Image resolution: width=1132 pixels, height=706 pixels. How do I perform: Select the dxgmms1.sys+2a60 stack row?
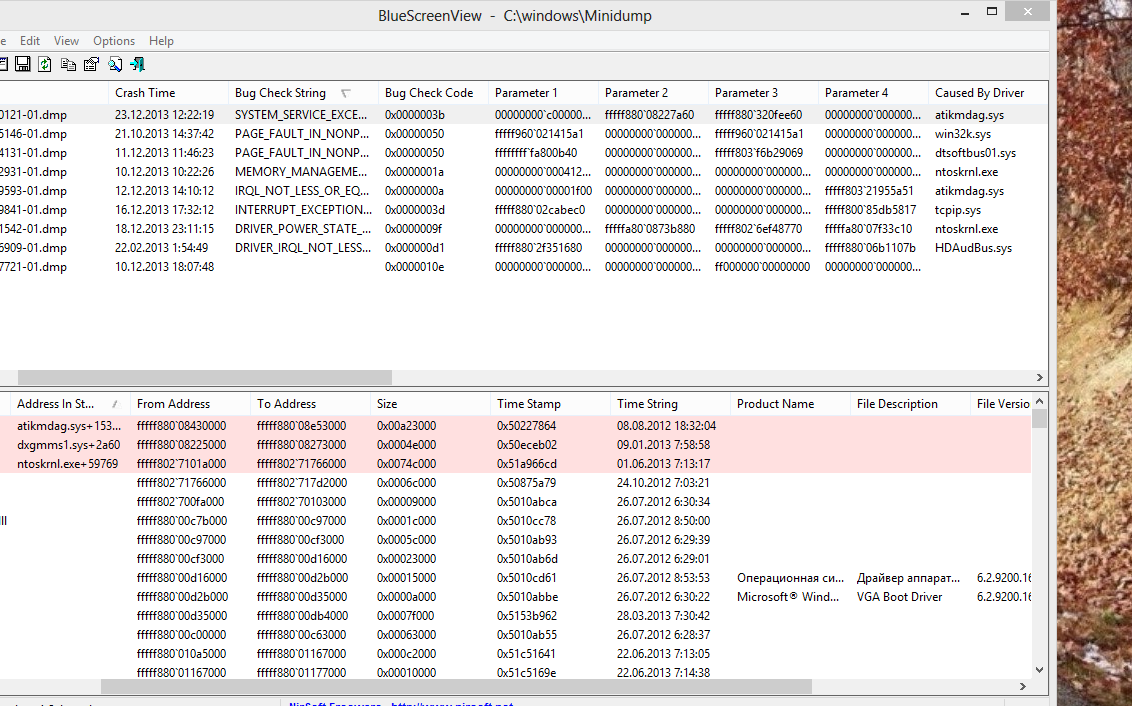(515, 445)
